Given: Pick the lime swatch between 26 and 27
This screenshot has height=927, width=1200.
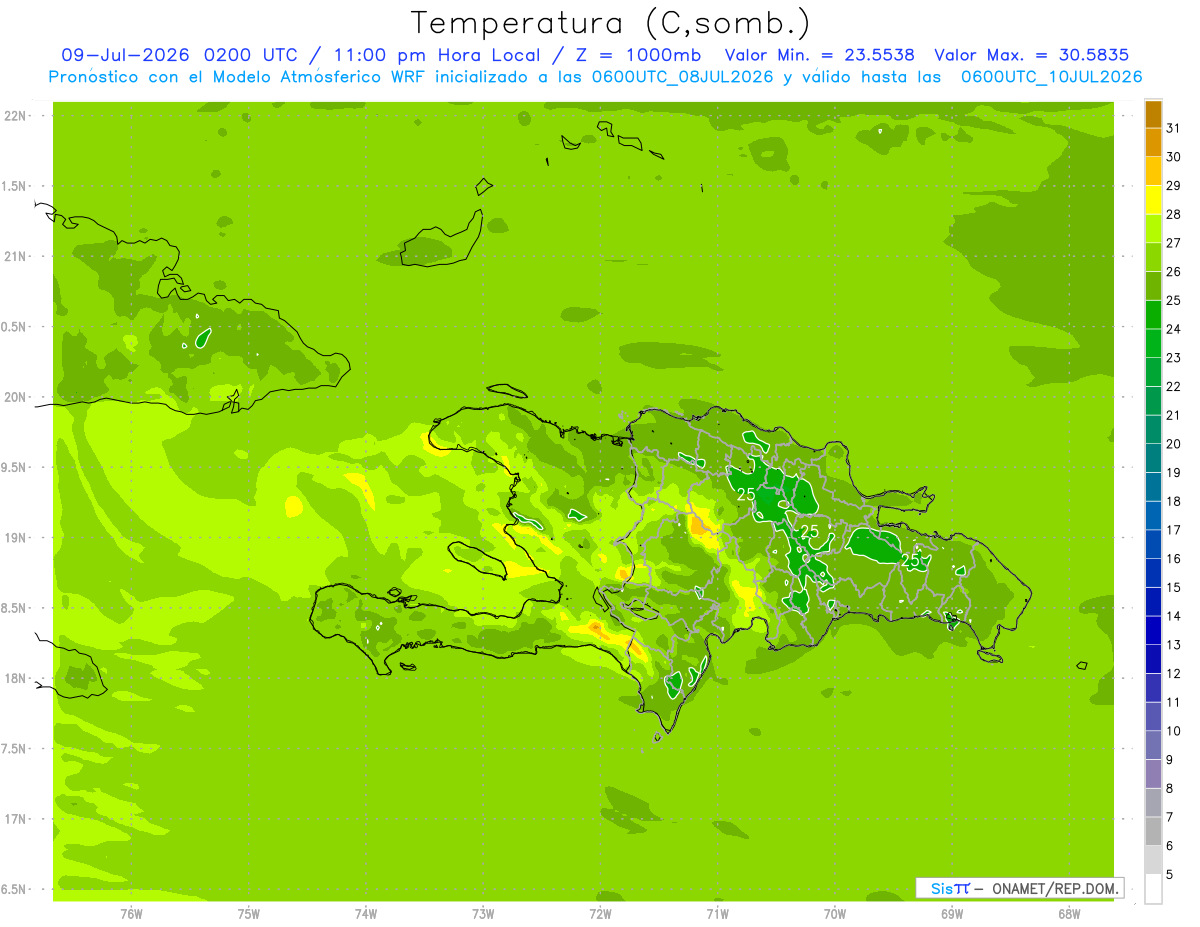Looking at the screenshot, I should pyautogui.click(x=1153, y=257).
